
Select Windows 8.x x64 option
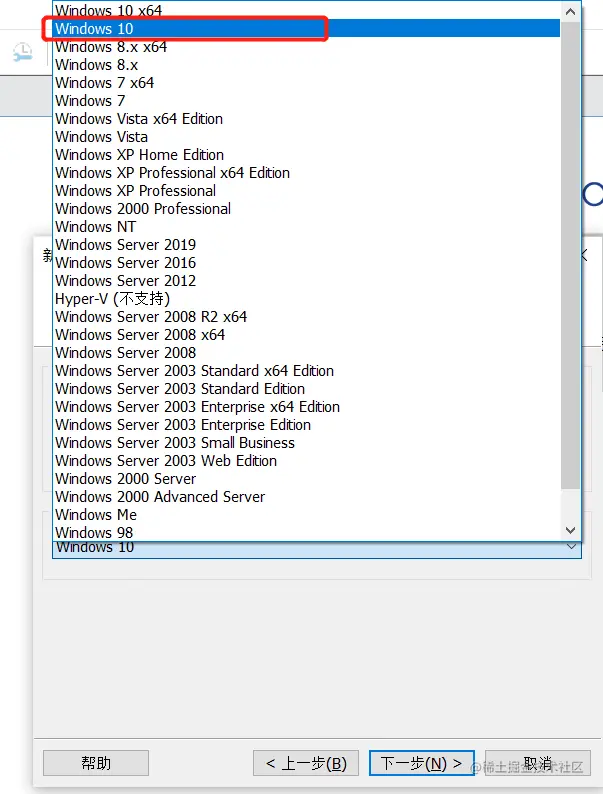tap(306, 47)
